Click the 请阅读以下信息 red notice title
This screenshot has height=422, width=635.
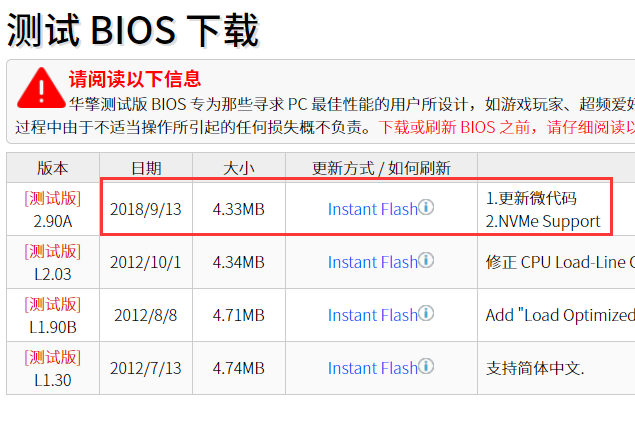[x=134, y=79]
